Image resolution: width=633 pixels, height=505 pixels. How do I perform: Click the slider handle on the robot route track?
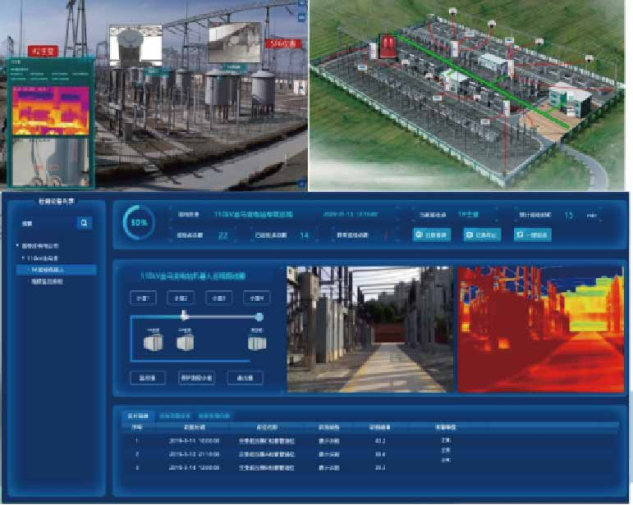(x=184, y=316)
